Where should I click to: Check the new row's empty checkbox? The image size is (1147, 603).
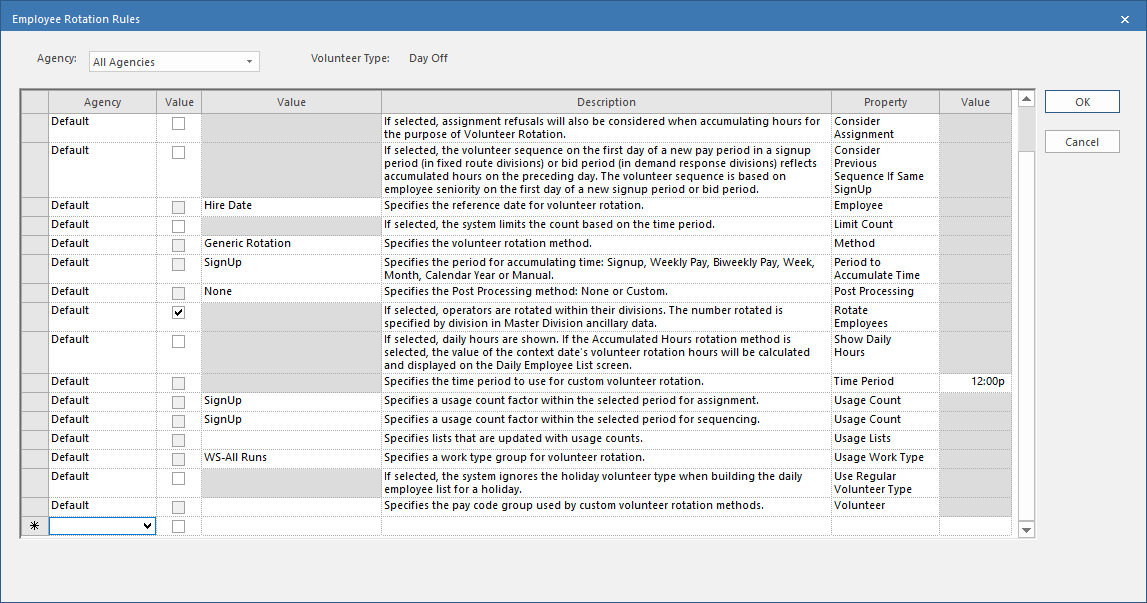tap(179, 526)
